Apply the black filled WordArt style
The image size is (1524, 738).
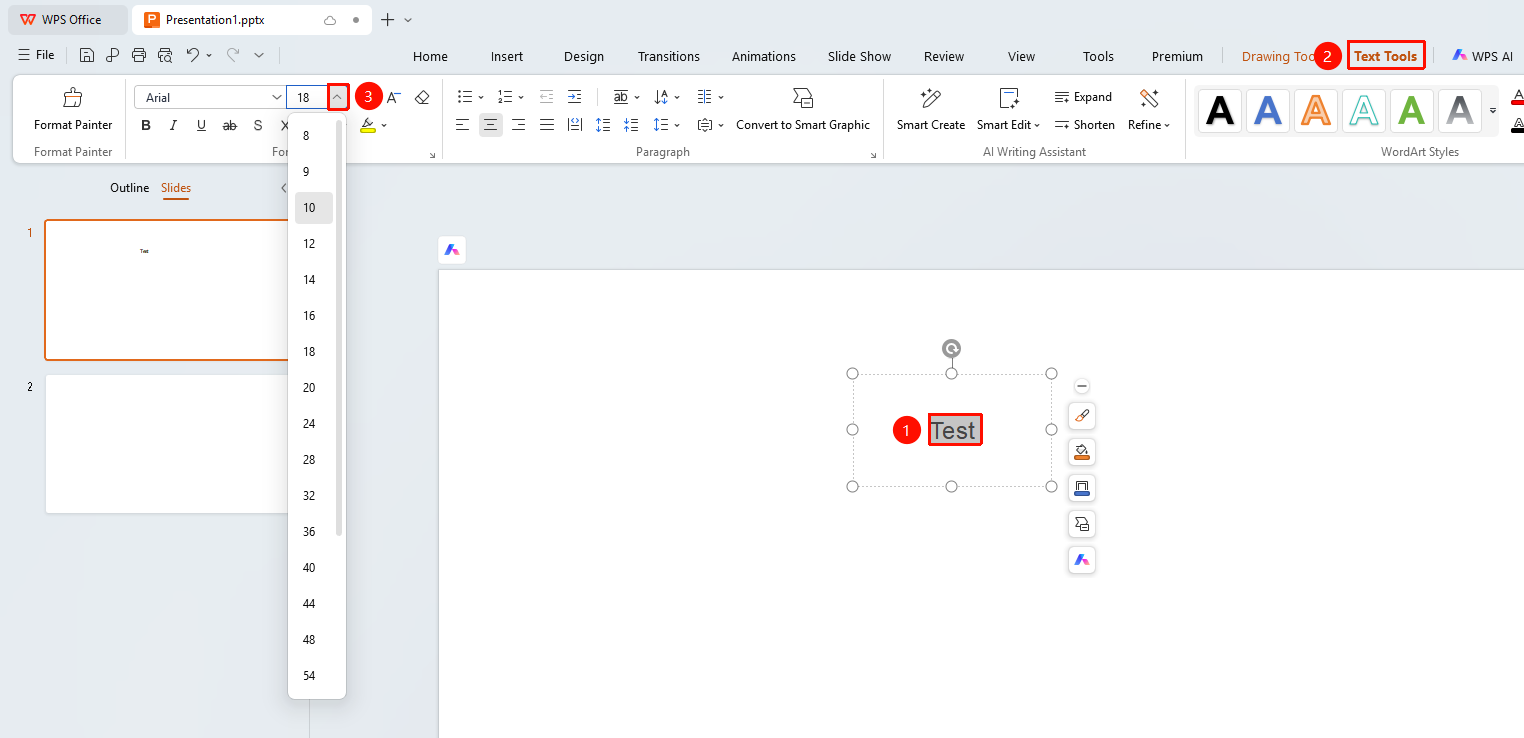click(x=1220, y=110)
